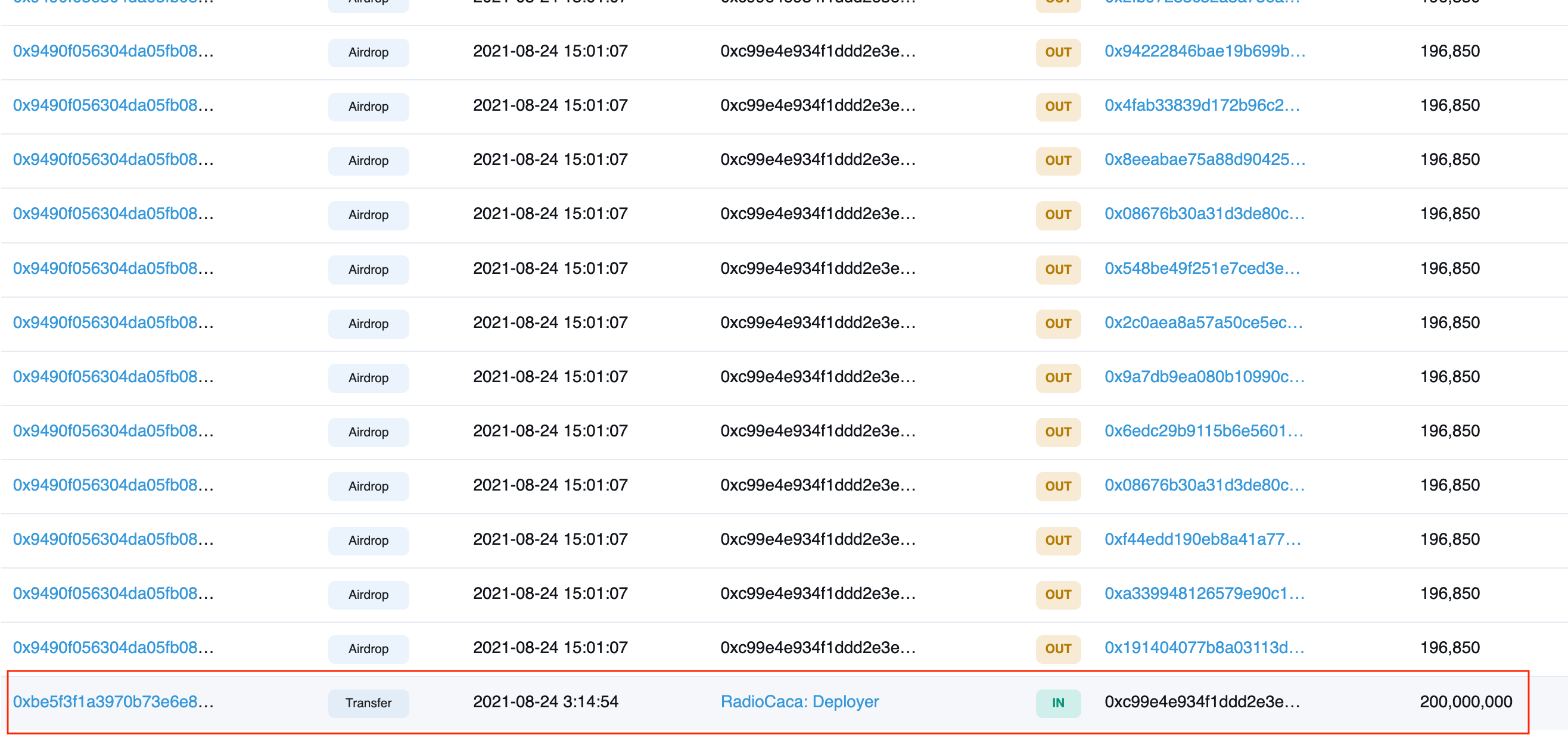This screenshot has height=743, width=1568.
Task: Click receiving address 0xc99e4e934f1ddd2e3e… in Transfer row
Action: 1202,701
